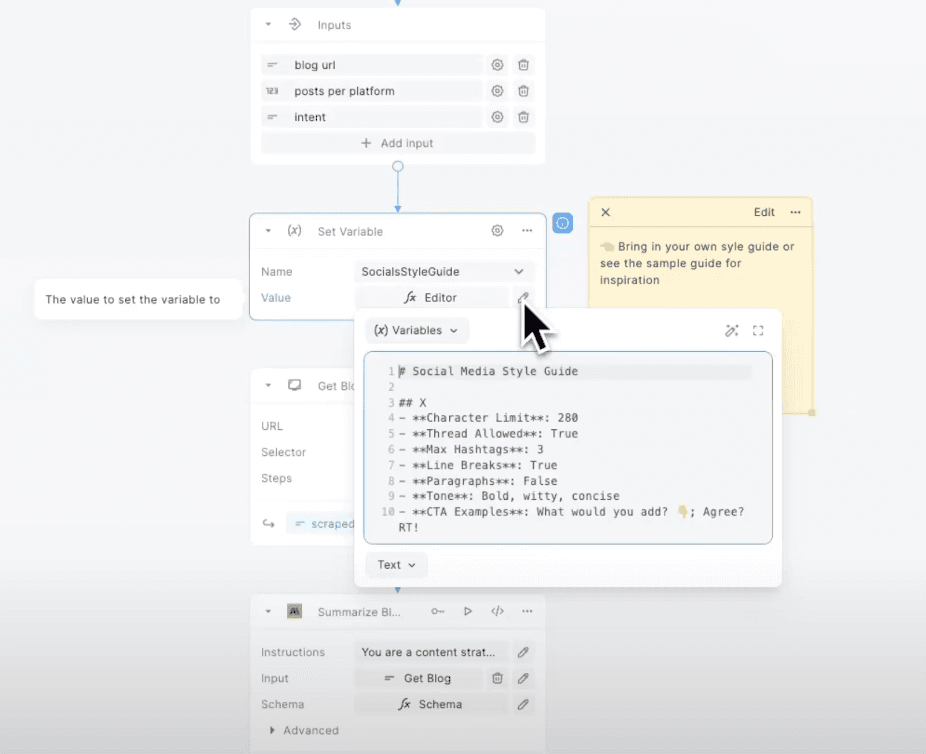This screenshot has width=926, height=754.
Task: Collapse the Get Blog node
Action: 268,386
